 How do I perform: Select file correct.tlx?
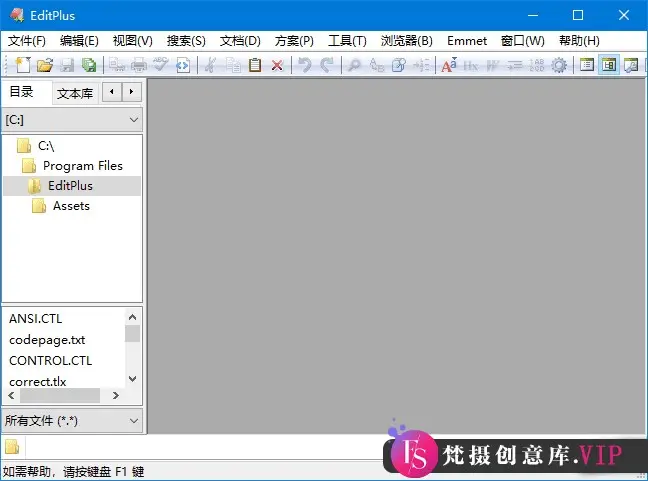point(38,381)
